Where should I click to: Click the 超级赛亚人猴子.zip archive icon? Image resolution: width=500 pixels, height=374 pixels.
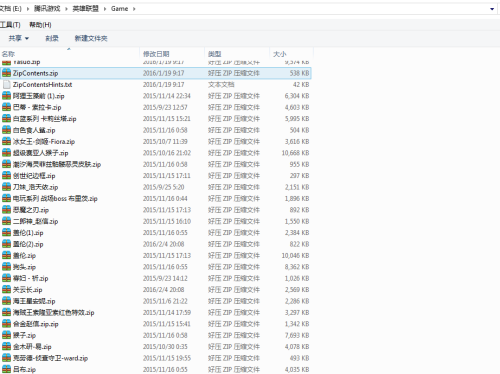point(6,153)
